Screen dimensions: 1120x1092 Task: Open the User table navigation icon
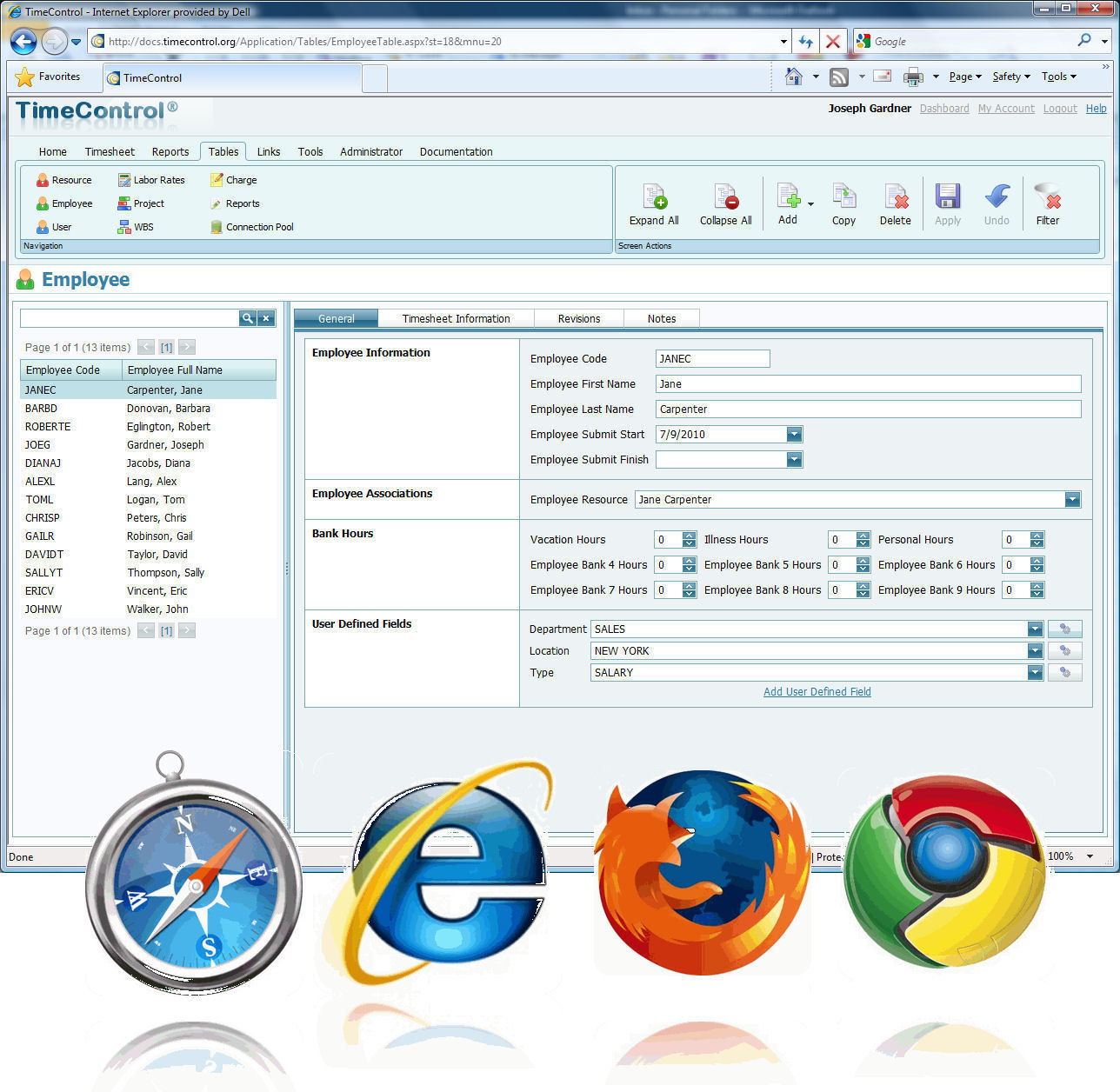click(x=43, y=227)
